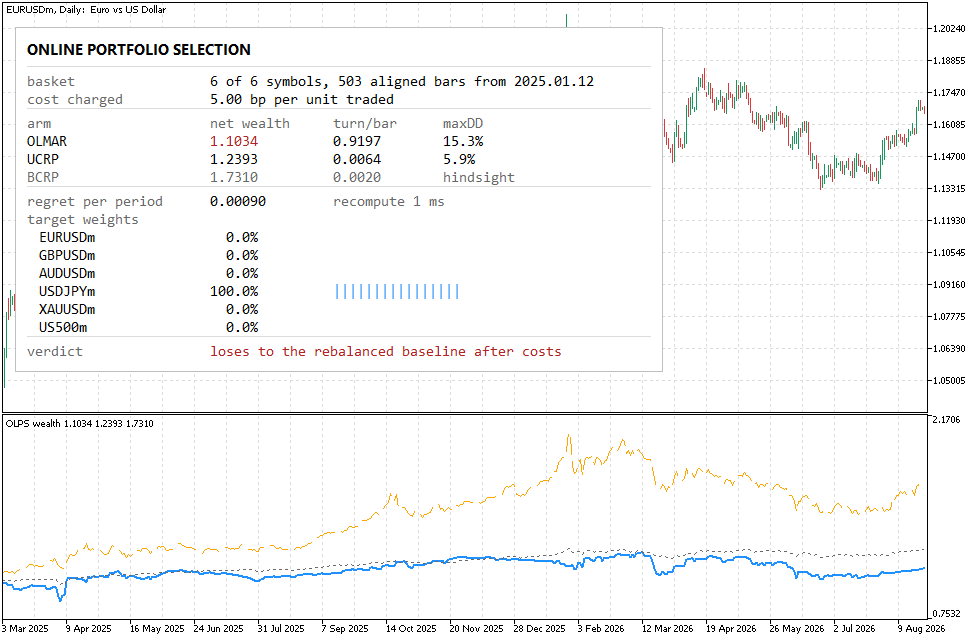This screenshot has height=640, width=980.
Task: Click the basket row label
Action: tap(51, 82)
